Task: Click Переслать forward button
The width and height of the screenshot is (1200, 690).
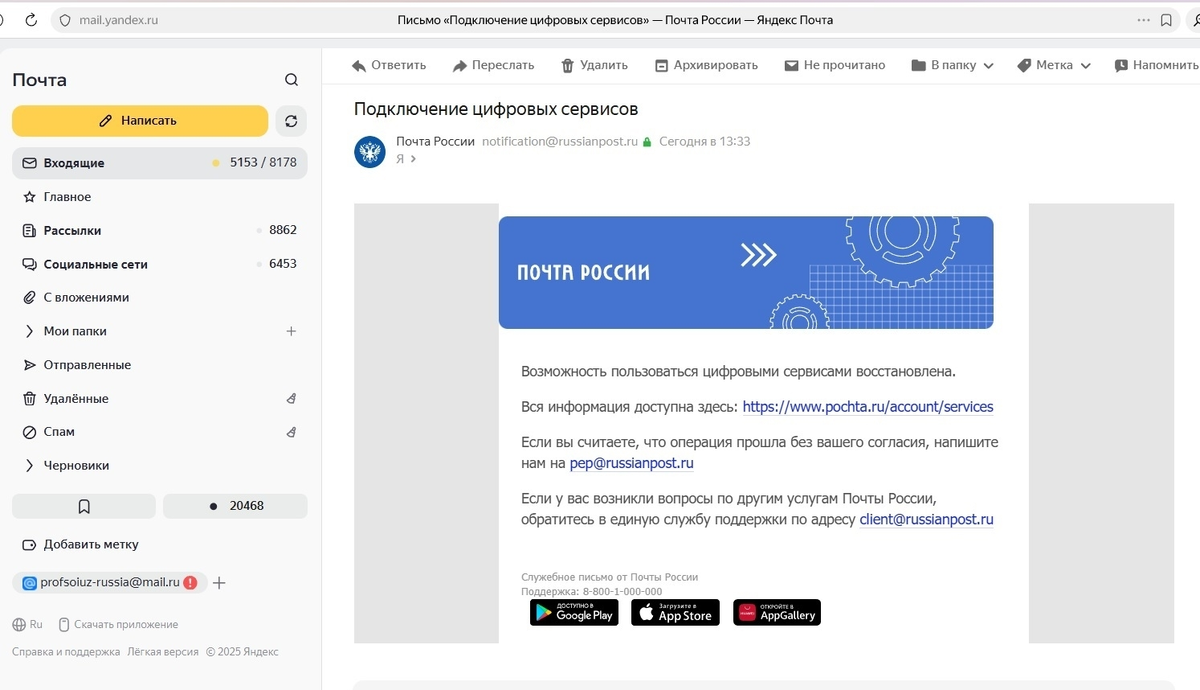Action: [x=493, y=65]
